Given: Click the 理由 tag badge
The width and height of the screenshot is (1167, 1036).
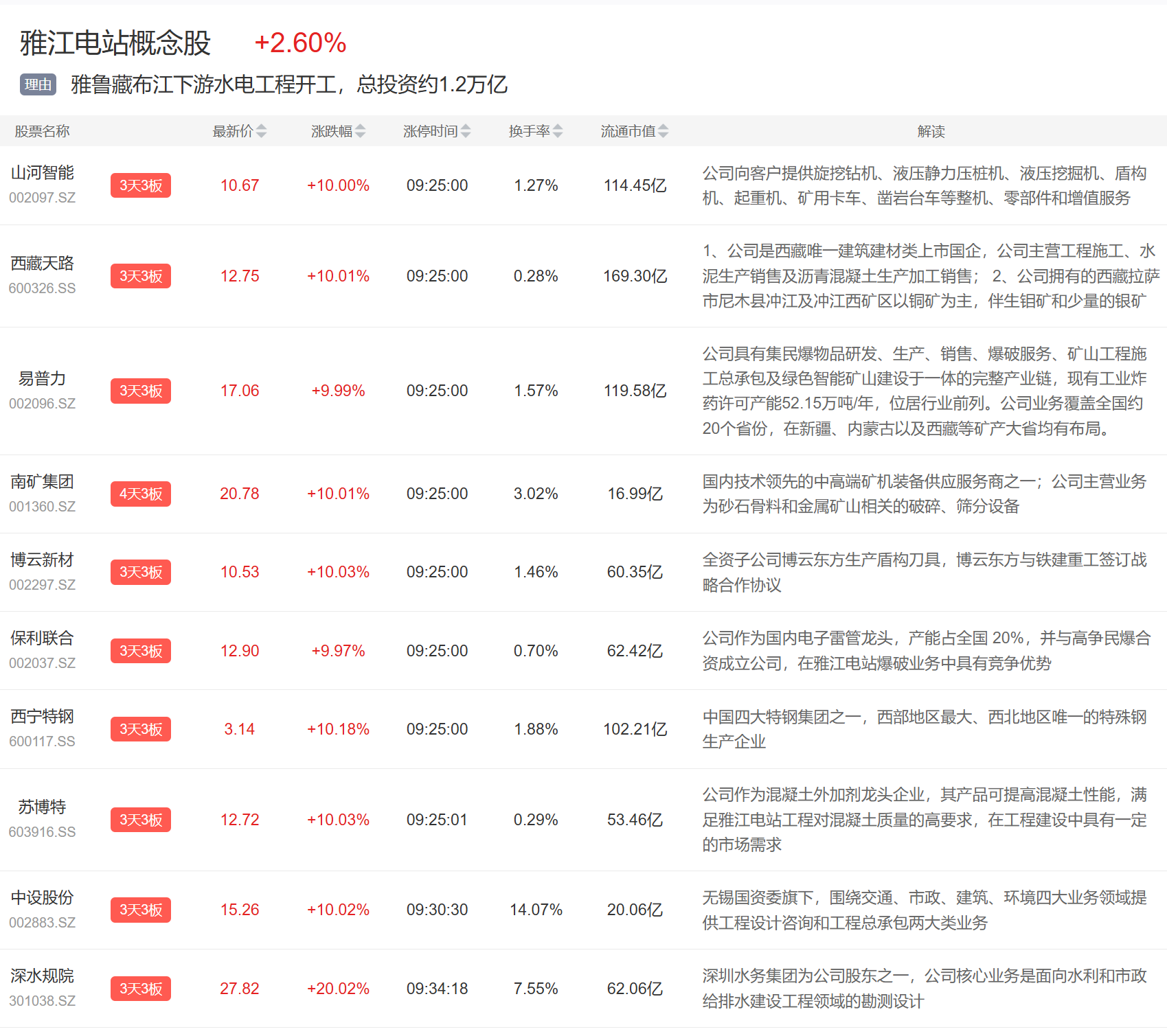Looking at the screenshot, I should click(38, 84).
